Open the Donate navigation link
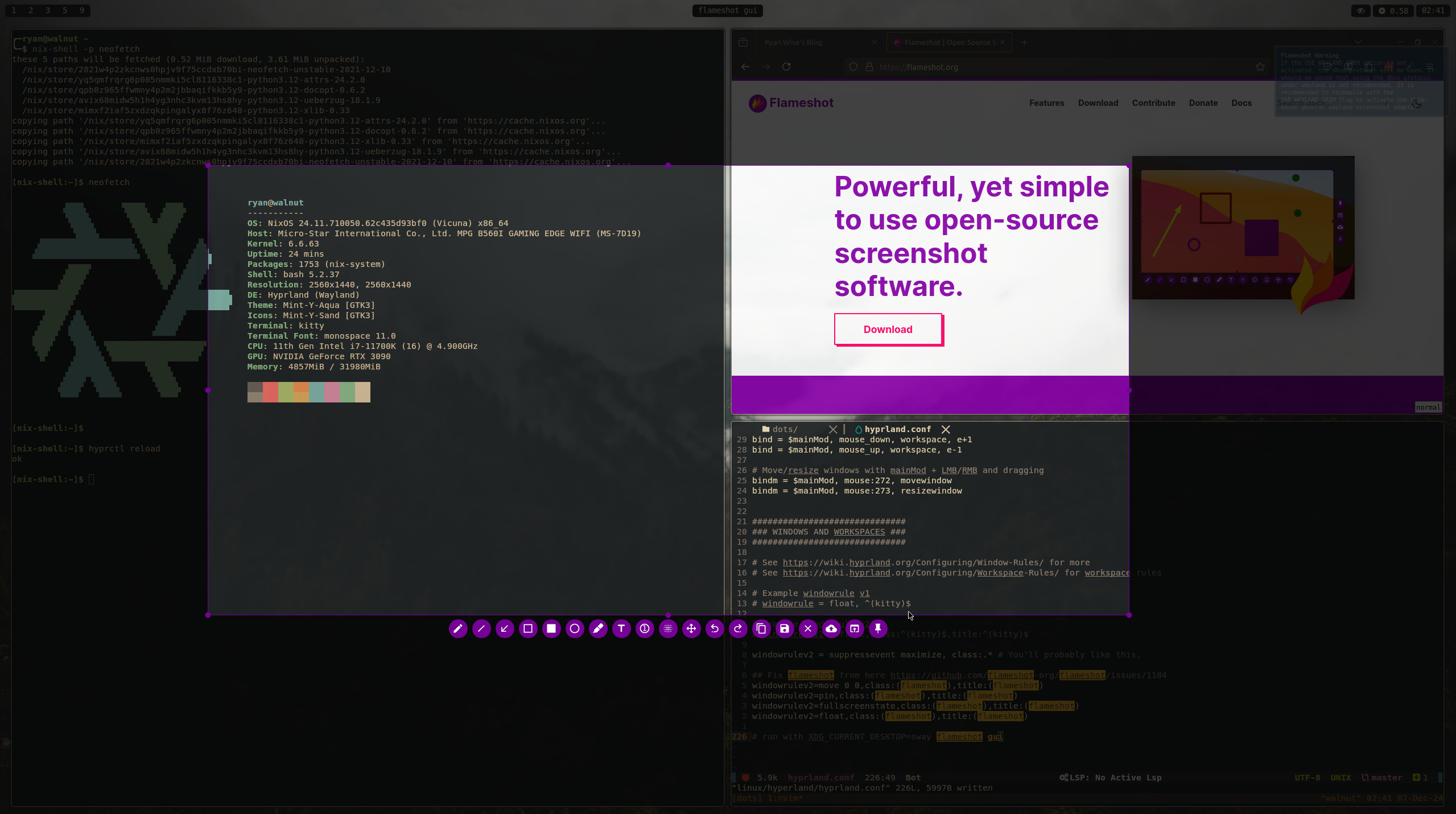Viewport: 1456px width, 814px height. pyautogui.click(x=1203, y=102)
